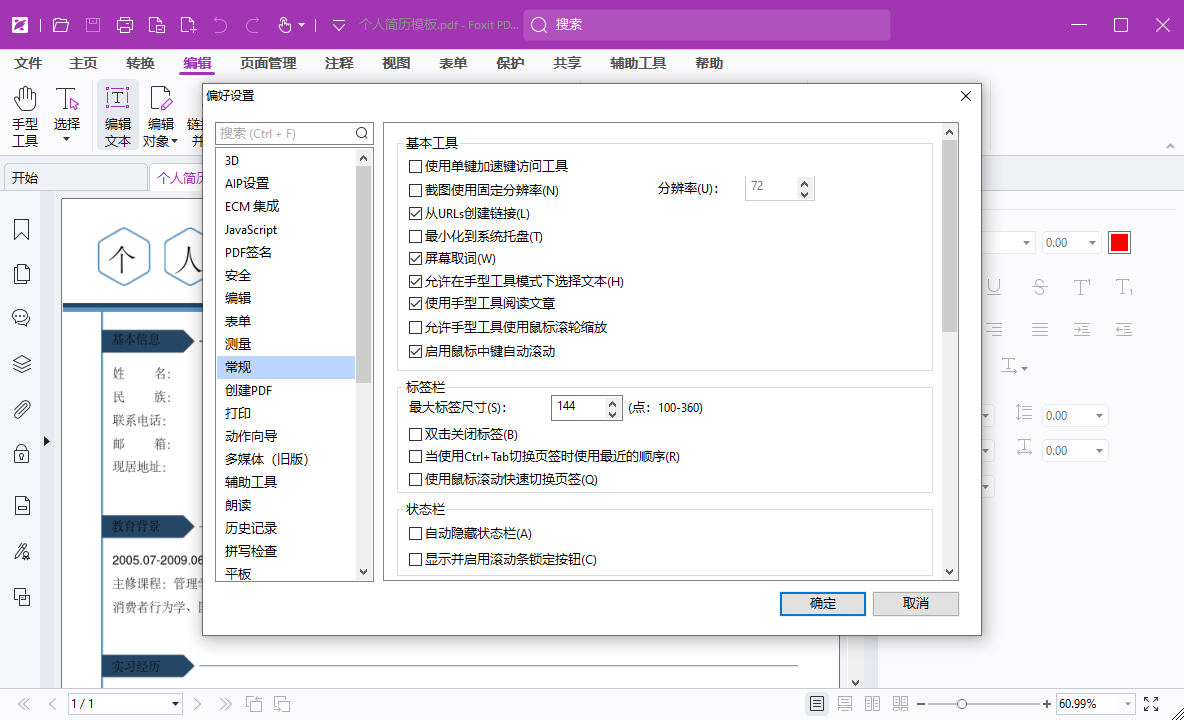The width and height of the screenshot is (1184, 720).
Task: Open the Layers panel icon
Action: pyautogui.click(x=21, y=364)
